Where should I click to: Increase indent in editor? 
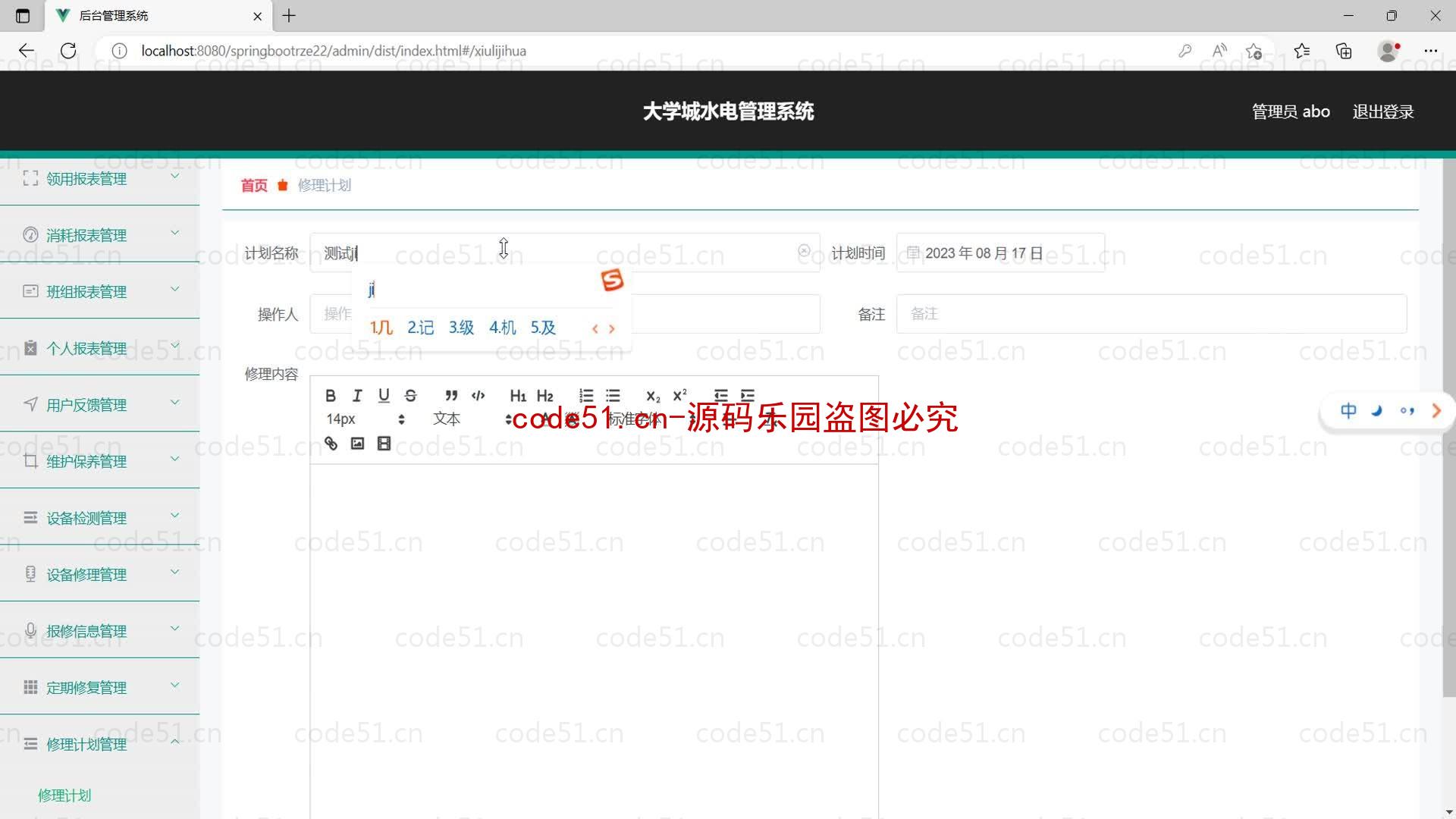(x=748, y=395)
